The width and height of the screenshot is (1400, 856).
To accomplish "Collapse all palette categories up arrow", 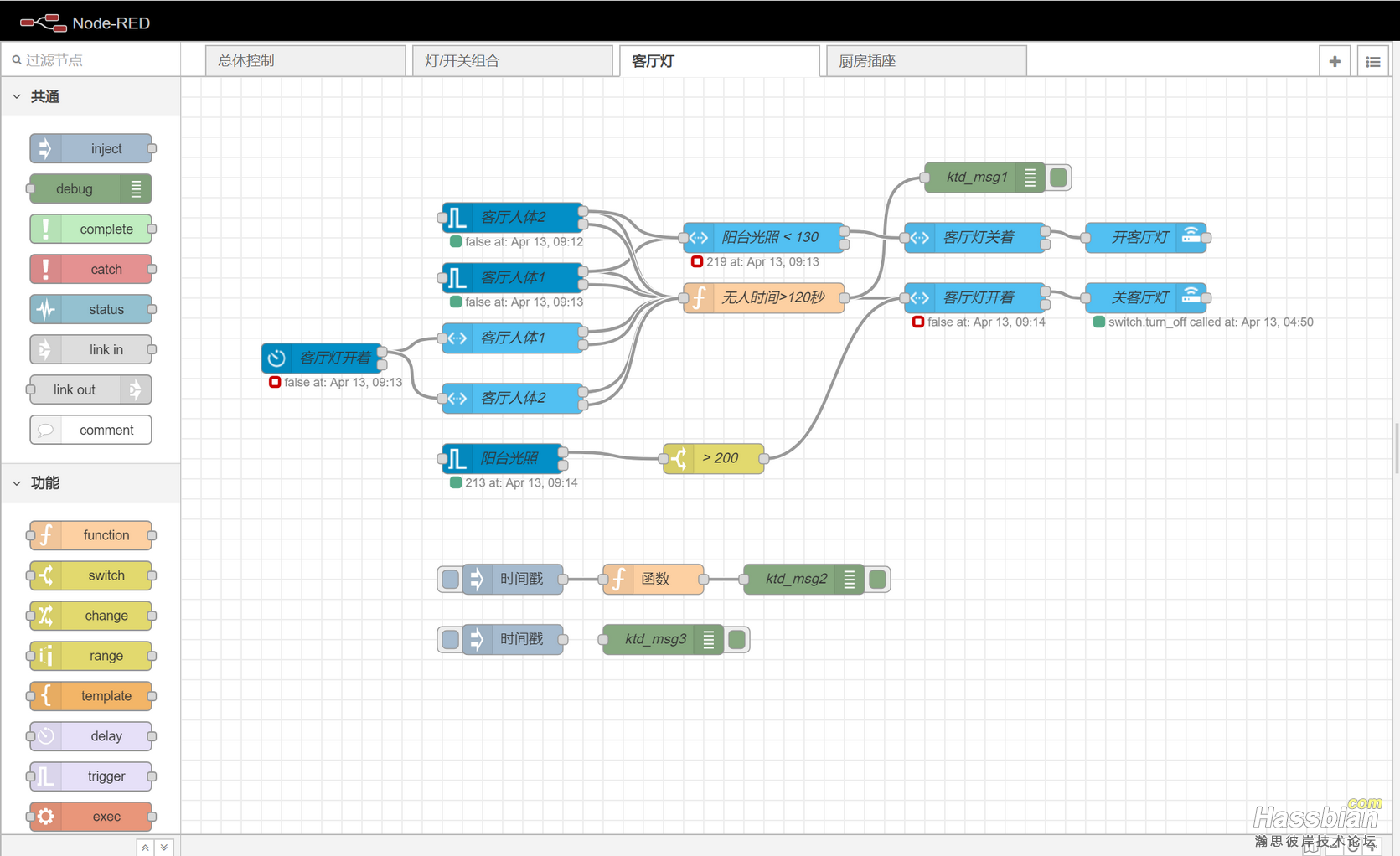I will pyautogui.click(x=145, y=847).
